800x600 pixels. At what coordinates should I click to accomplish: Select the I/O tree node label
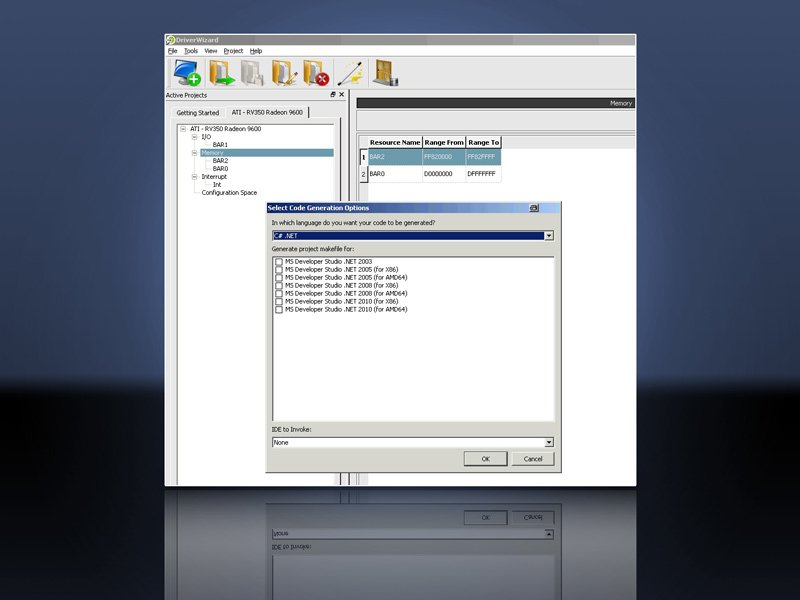pyautogui.click(x=206, y=137)
